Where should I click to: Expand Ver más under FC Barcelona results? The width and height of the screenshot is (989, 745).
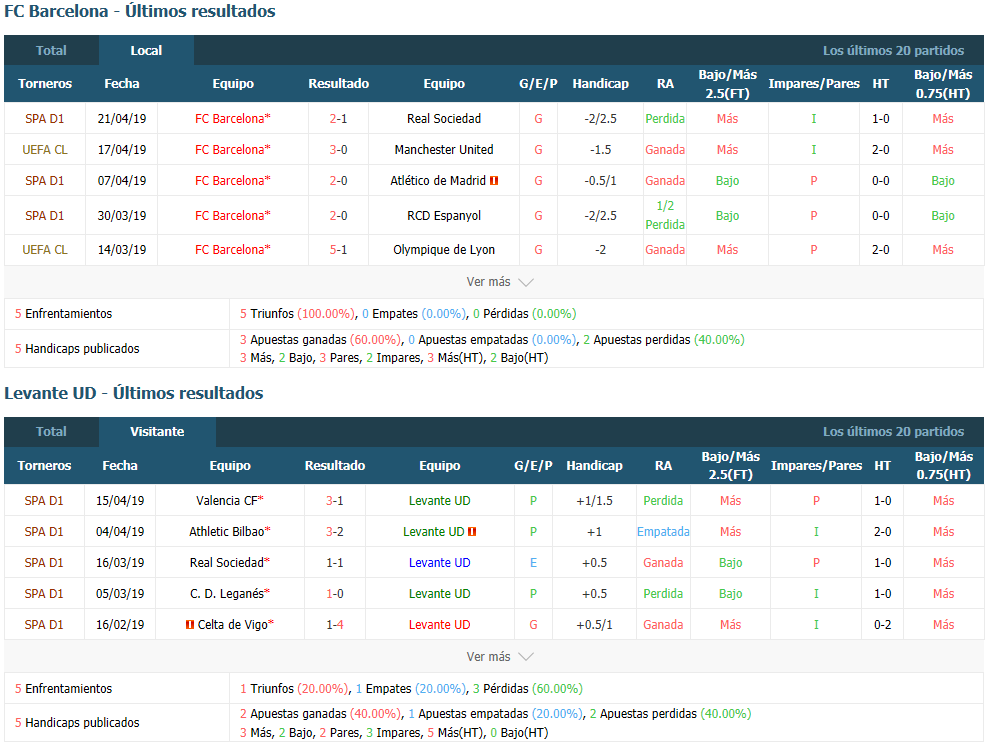click(500, 282)
